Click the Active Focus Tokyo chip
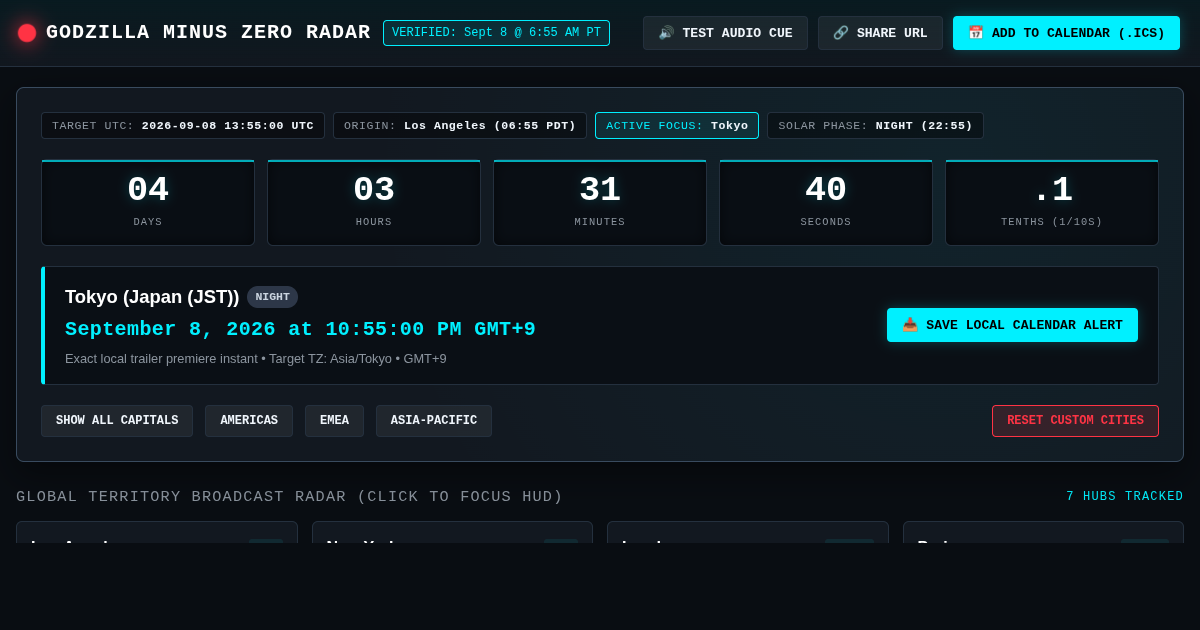 (677, 126)
